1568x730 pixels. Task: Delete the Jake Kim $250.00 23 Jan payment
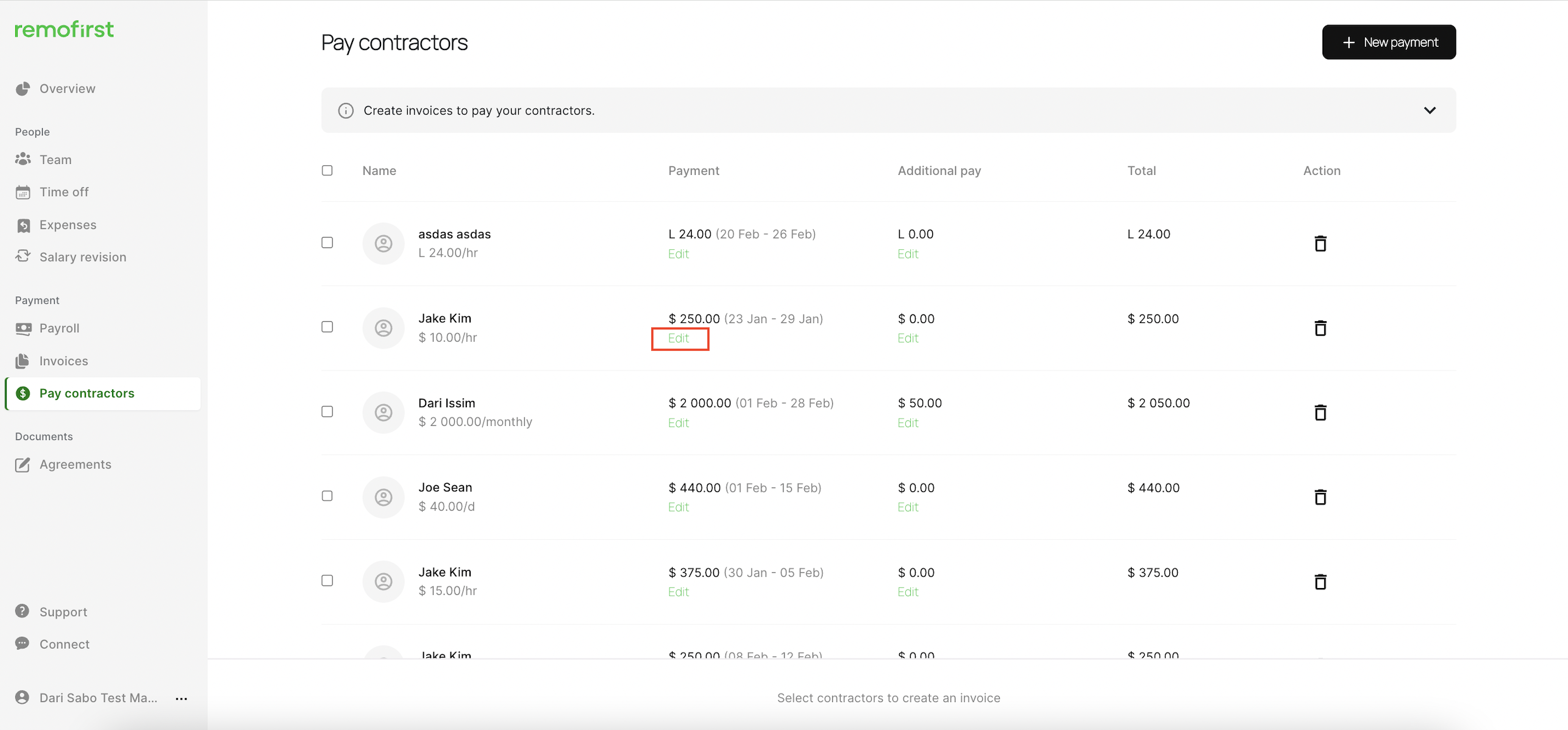pos(1320,328)
